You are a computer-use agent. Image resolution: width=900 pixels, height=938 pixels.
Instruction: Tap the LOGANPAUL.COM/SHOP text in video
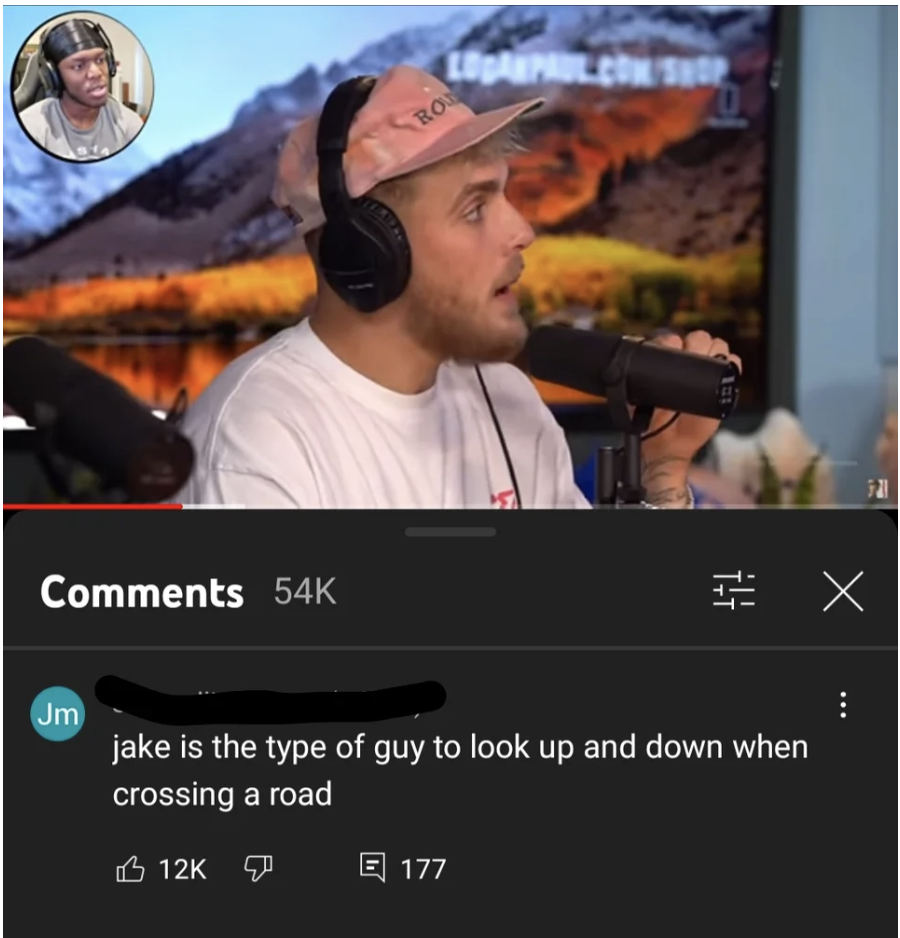pos(587,70)
